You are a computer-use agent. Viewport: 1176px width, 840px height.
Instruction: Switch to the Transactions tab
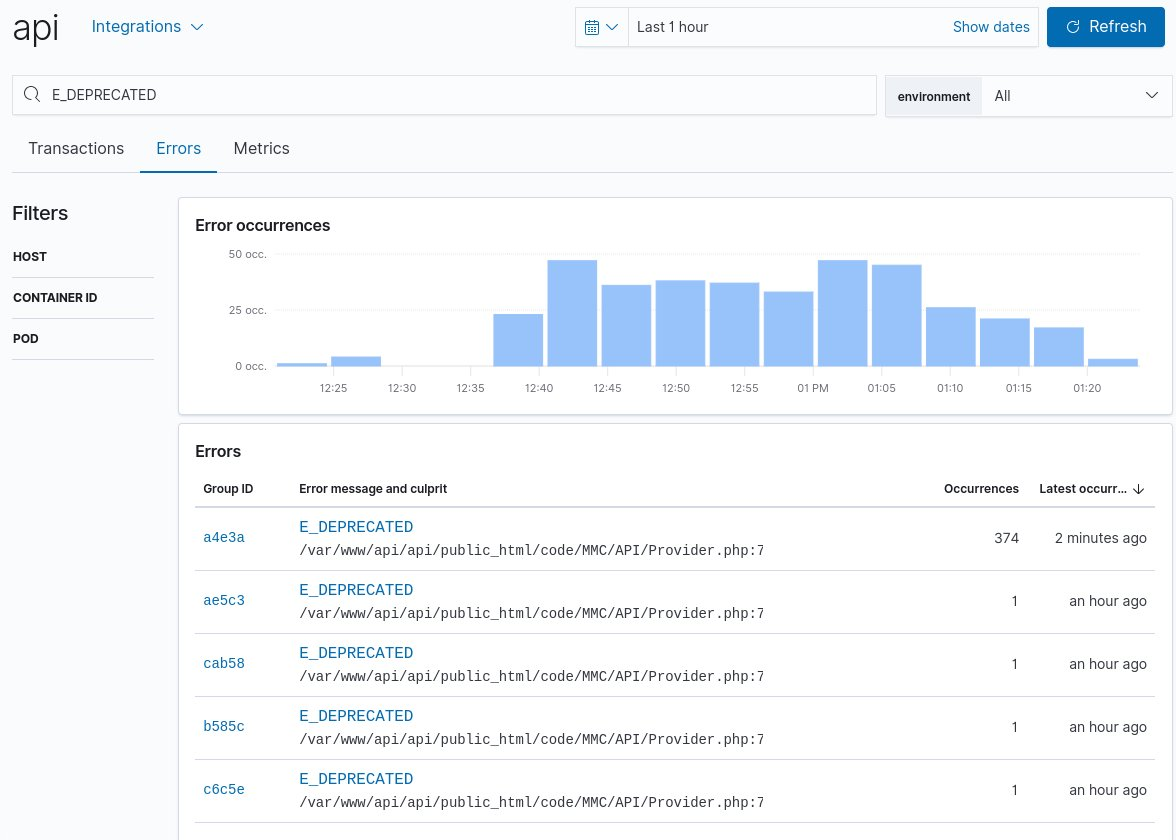(76, 148)
